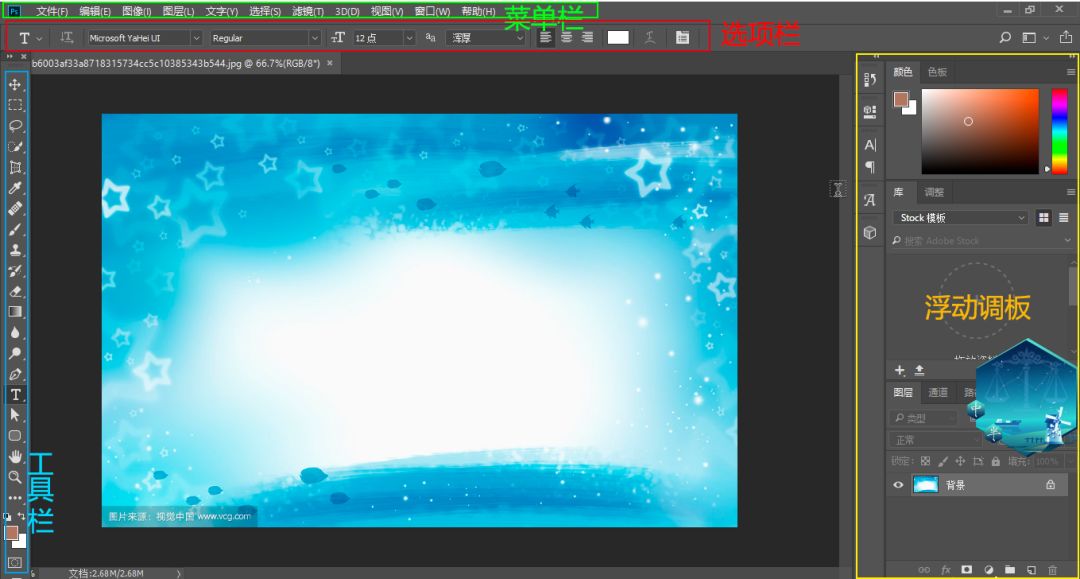Open the 3D panel cube icon
The width and height of the screenshot is (1080, 579).
(x=870, y=233)
